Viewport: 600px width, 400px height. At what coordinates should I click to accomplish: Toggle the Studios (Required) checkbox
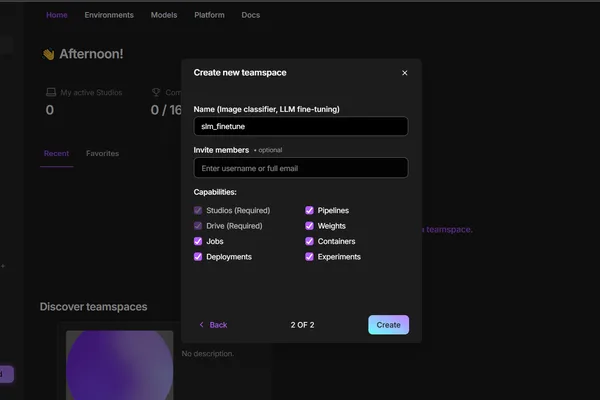[x=198, y=211]
